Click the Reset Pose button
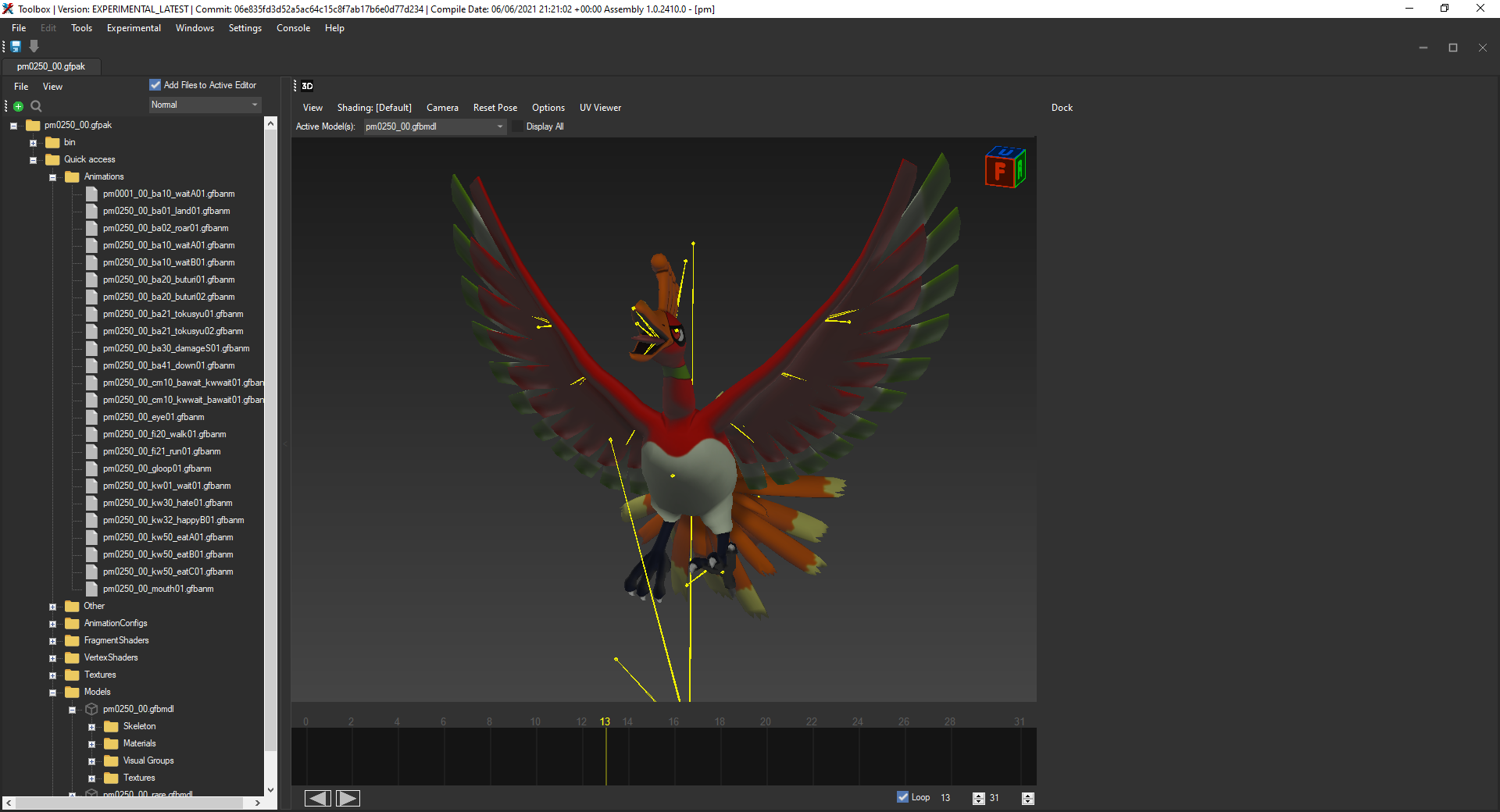Screen dimensions: 1500x812 [x=495, y=108]
